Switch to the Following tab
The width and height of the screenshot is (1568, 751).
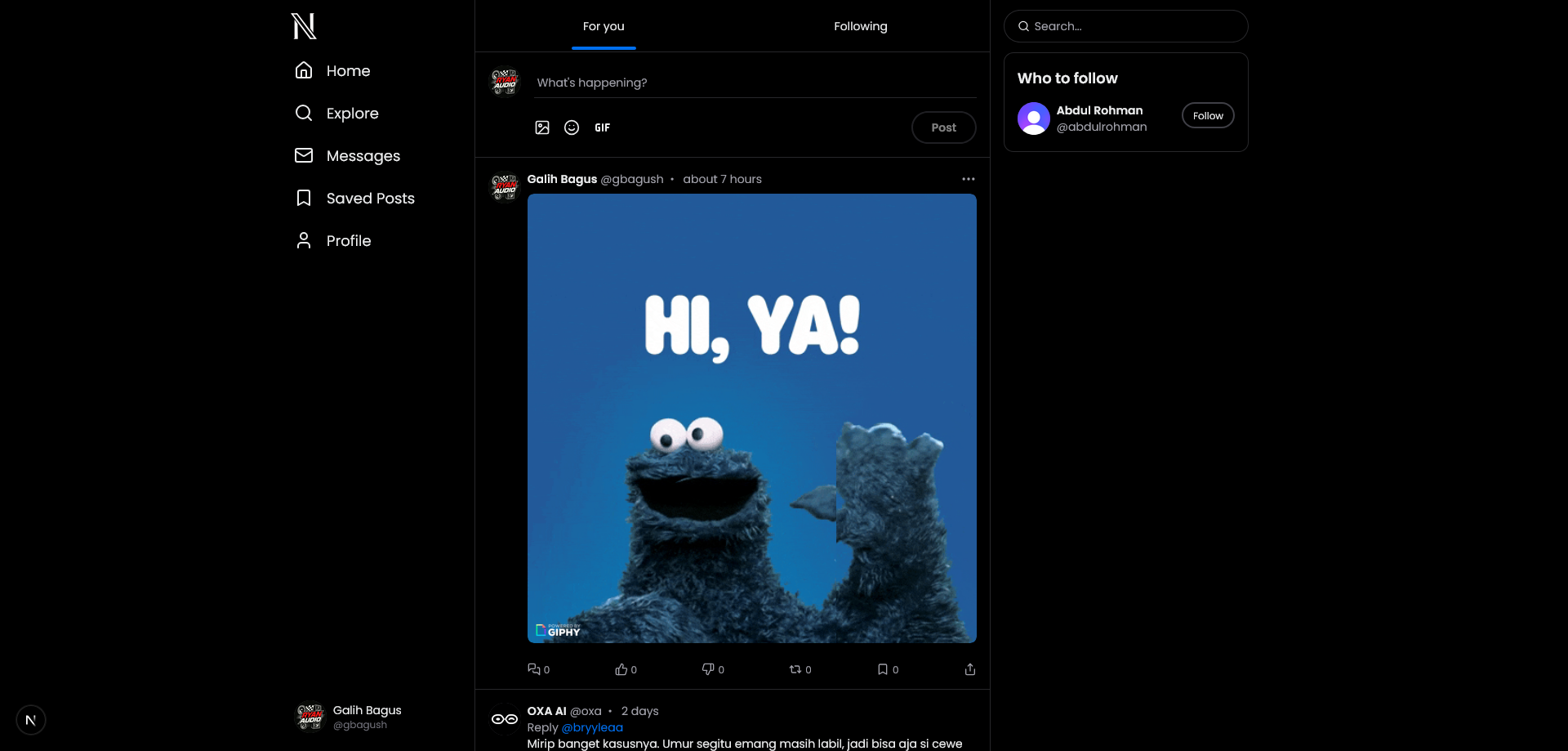tap(861, 26)
